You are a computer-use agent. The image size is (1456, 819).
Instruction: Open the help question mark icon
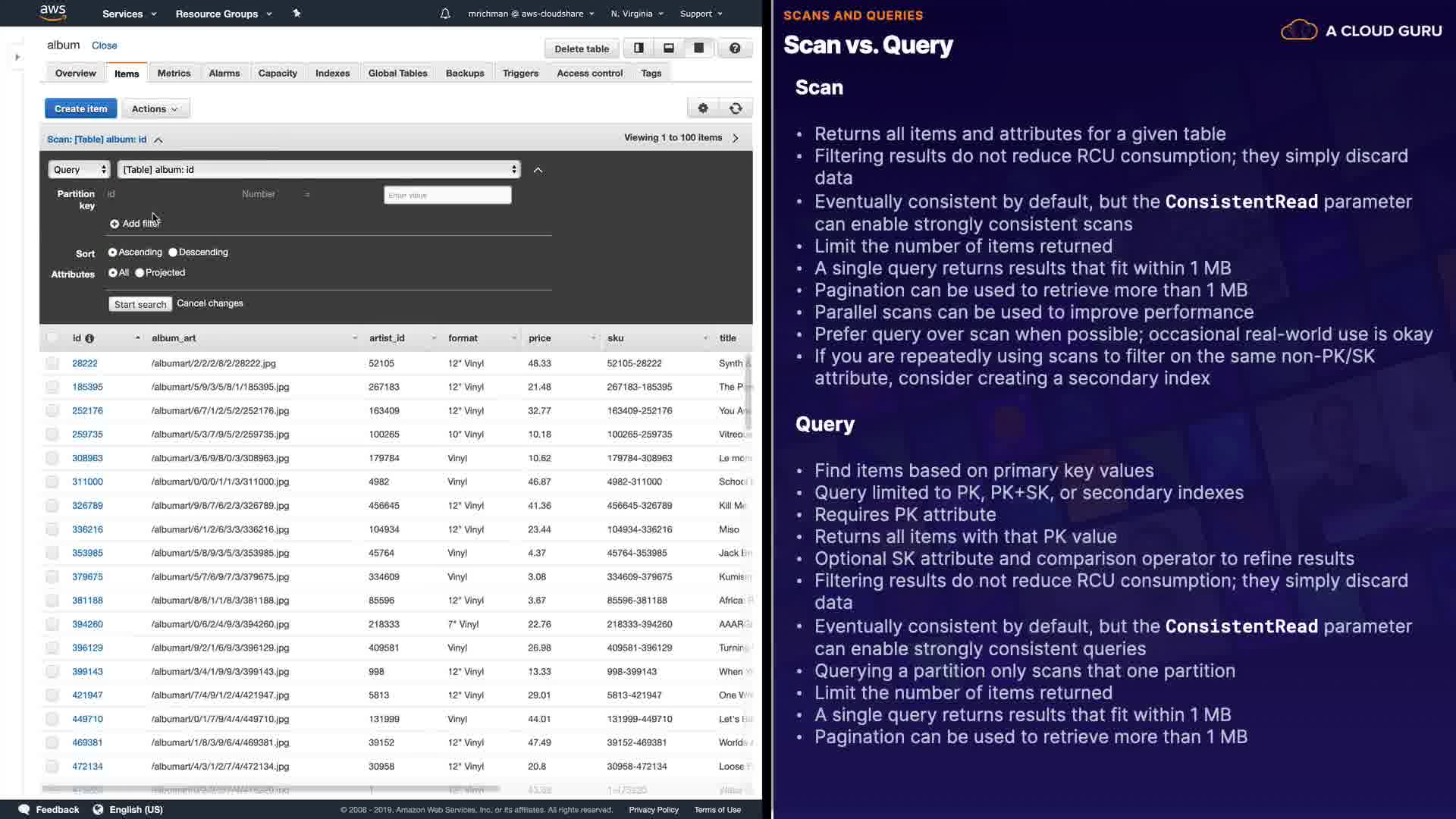pos(735,49)
